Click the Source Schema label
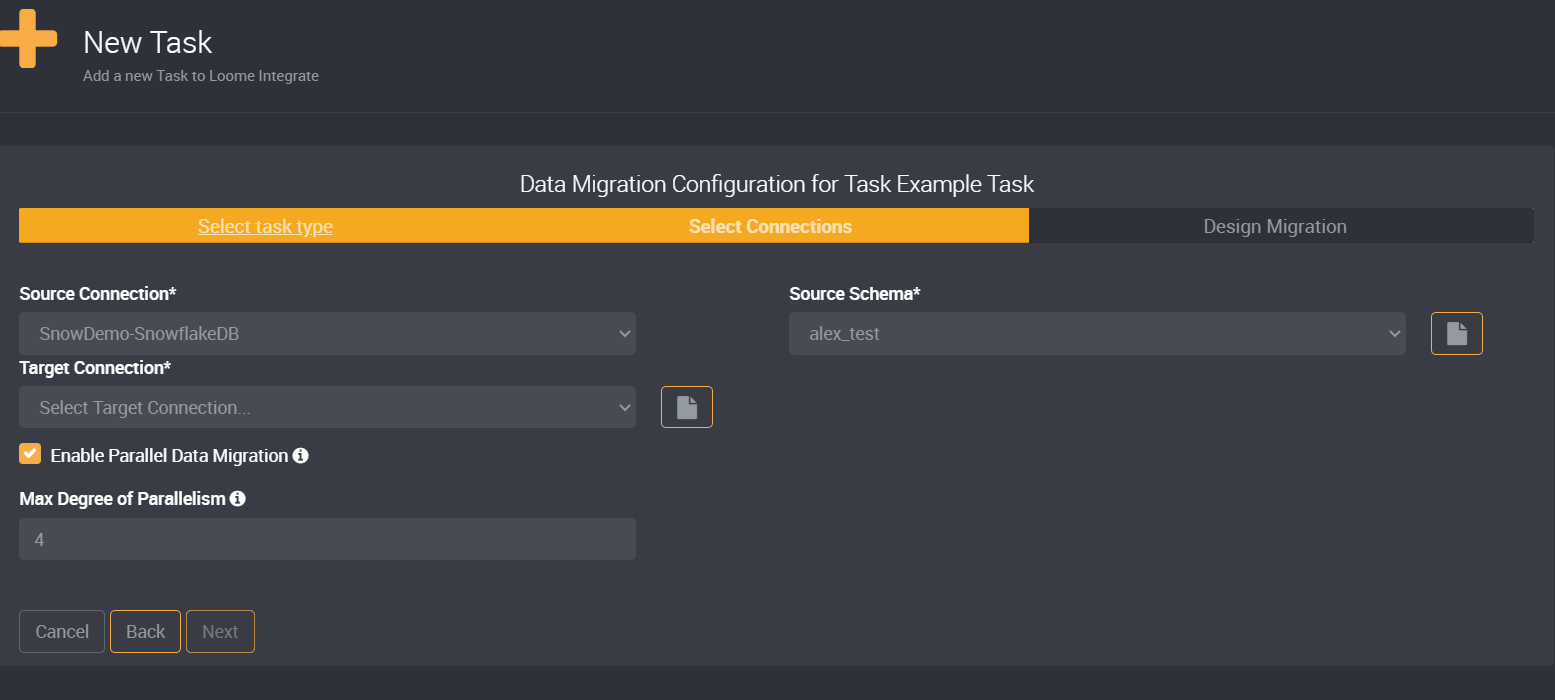Screen dimensions: 1555x700 click(855, 294)
